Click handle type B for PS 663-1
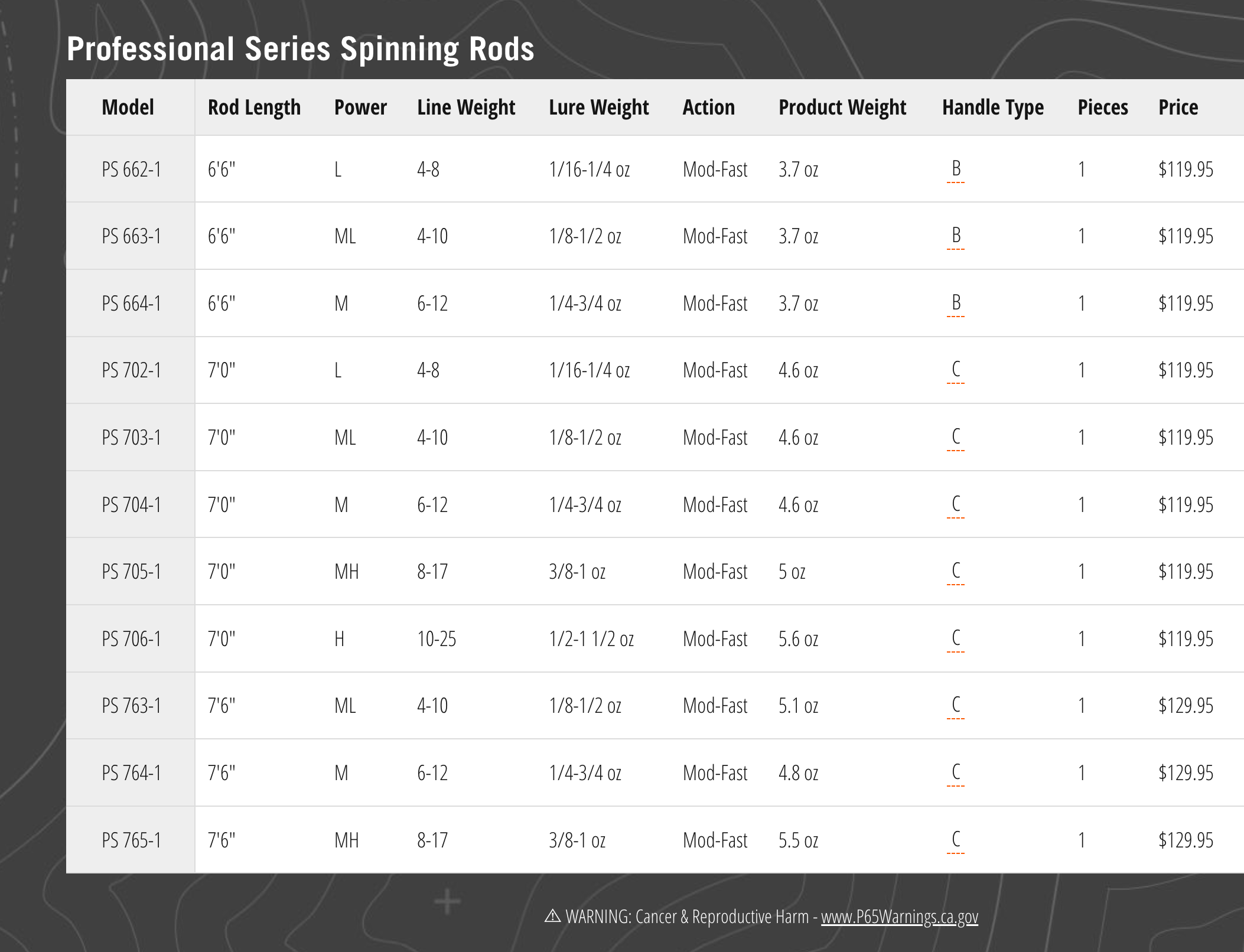Screen dimensions: 1244x952 pyautogui.click(x=956, y=236)
